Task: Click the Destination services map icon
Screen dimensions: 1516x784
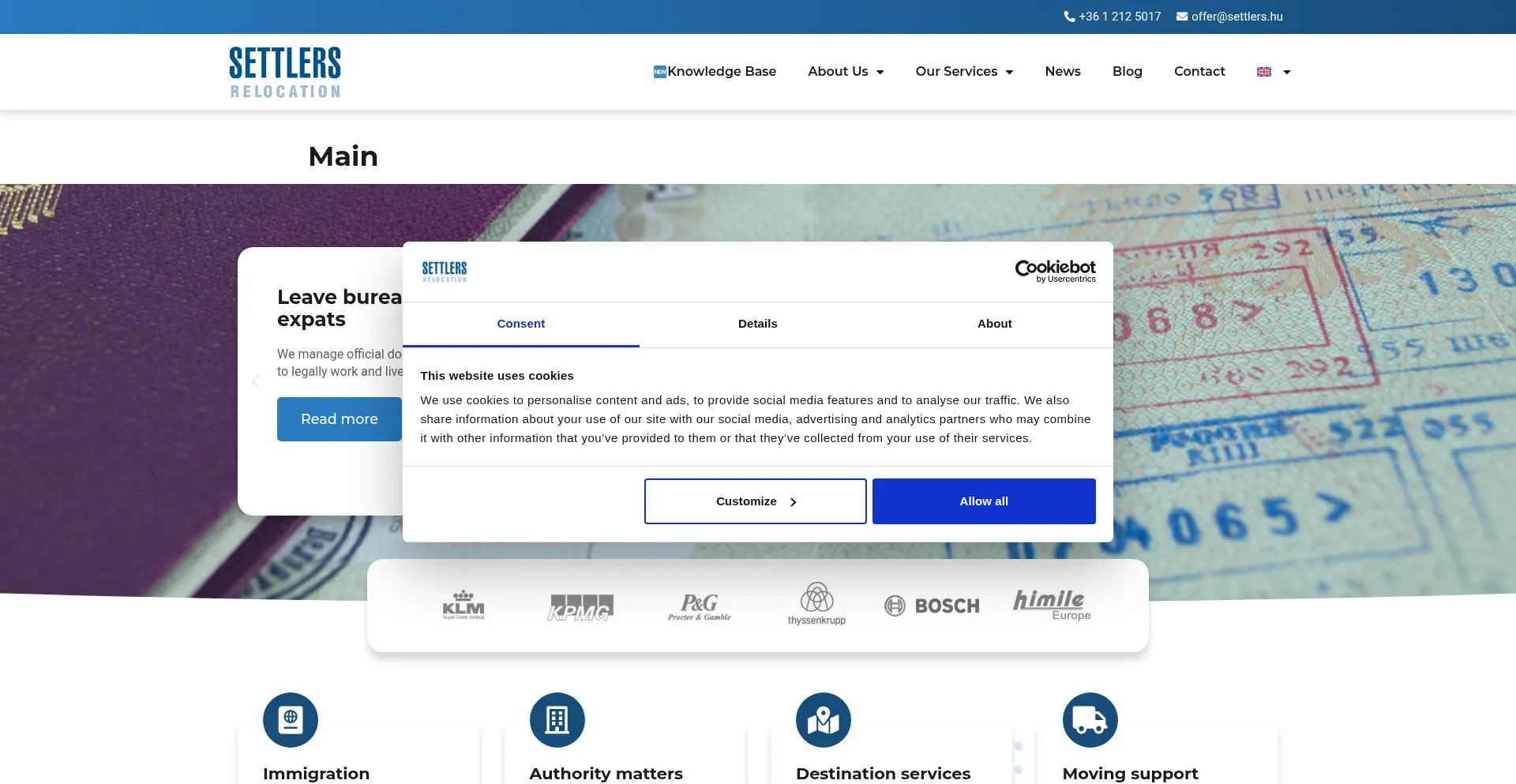Action: pyautogui.click(x=823, y=720)
